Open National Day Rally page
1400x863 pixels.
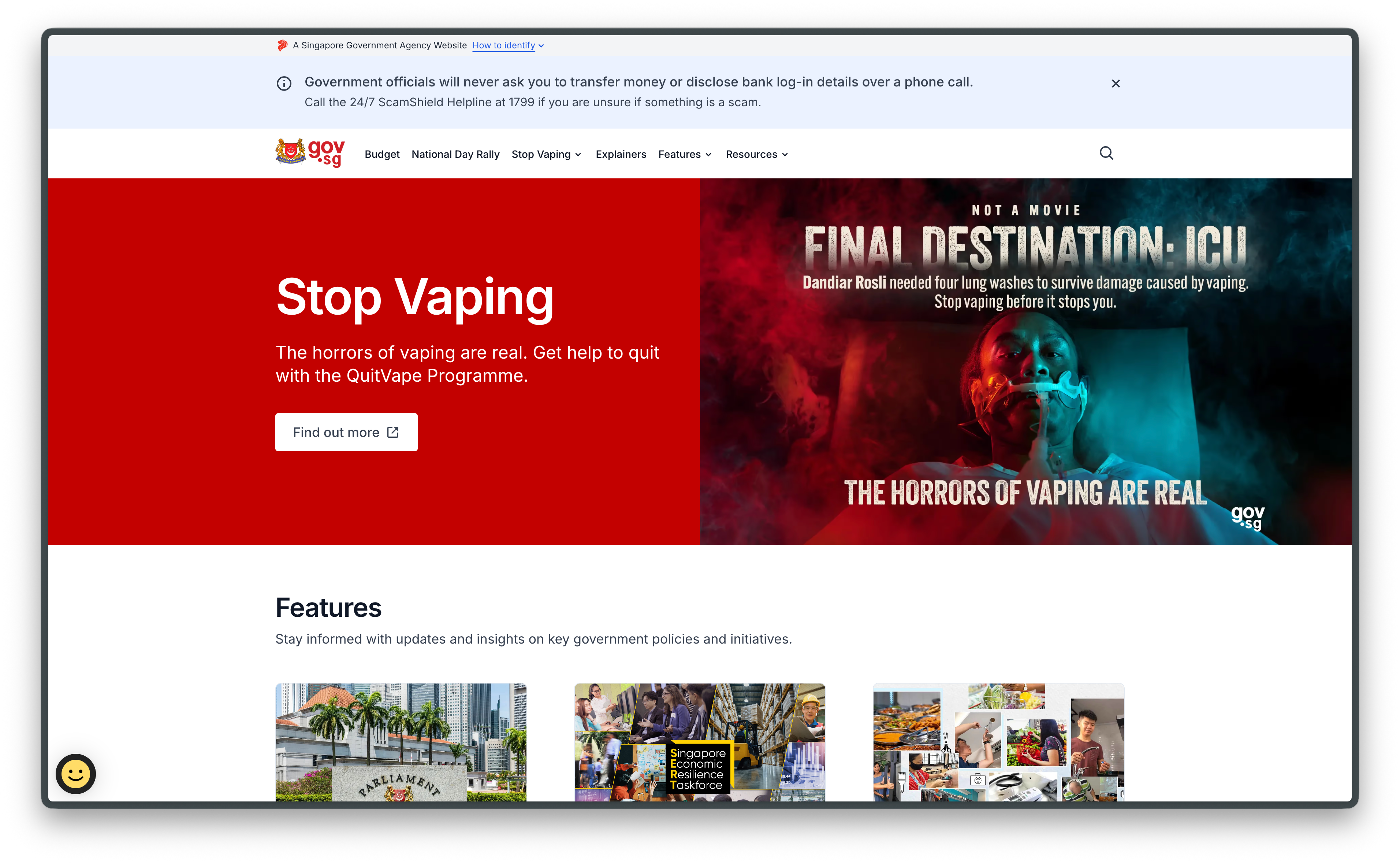[x=455, y=154]
